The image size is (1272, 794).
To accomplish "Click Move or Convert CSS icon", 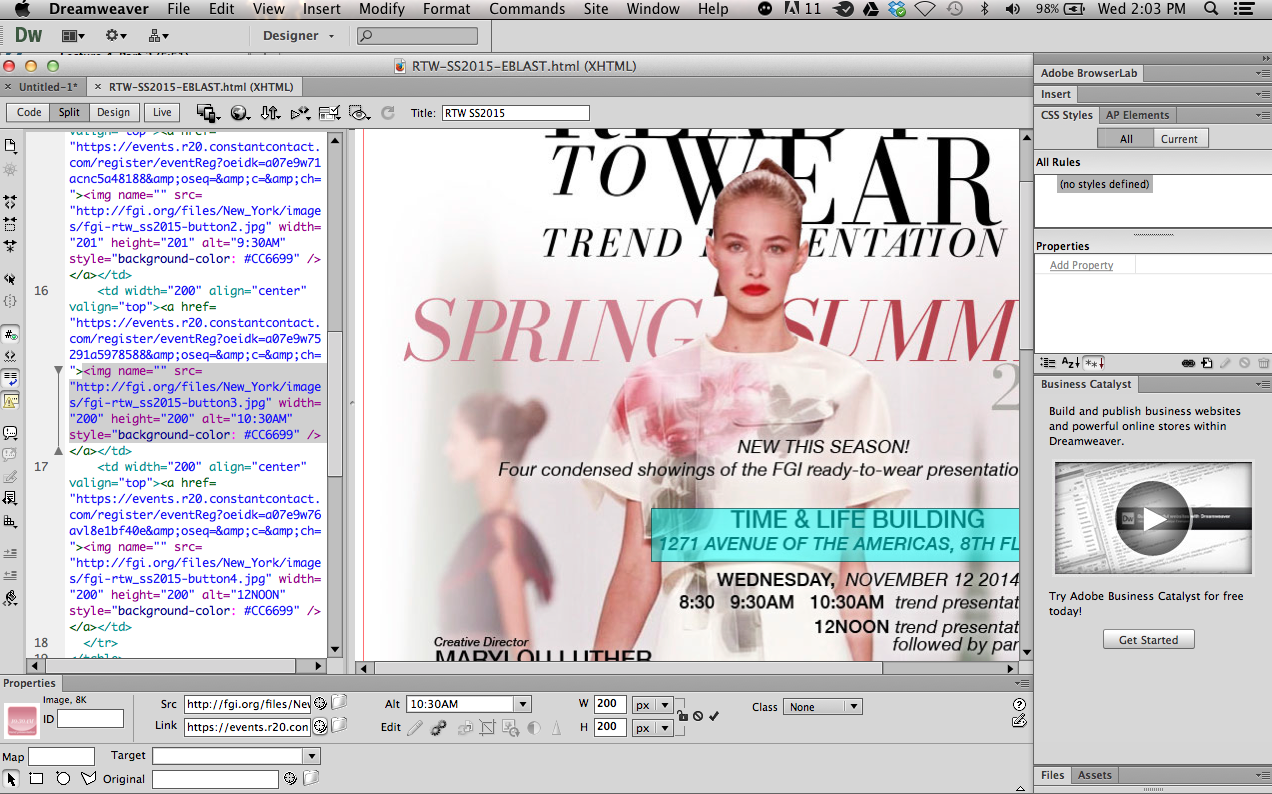I will point(11,521).
